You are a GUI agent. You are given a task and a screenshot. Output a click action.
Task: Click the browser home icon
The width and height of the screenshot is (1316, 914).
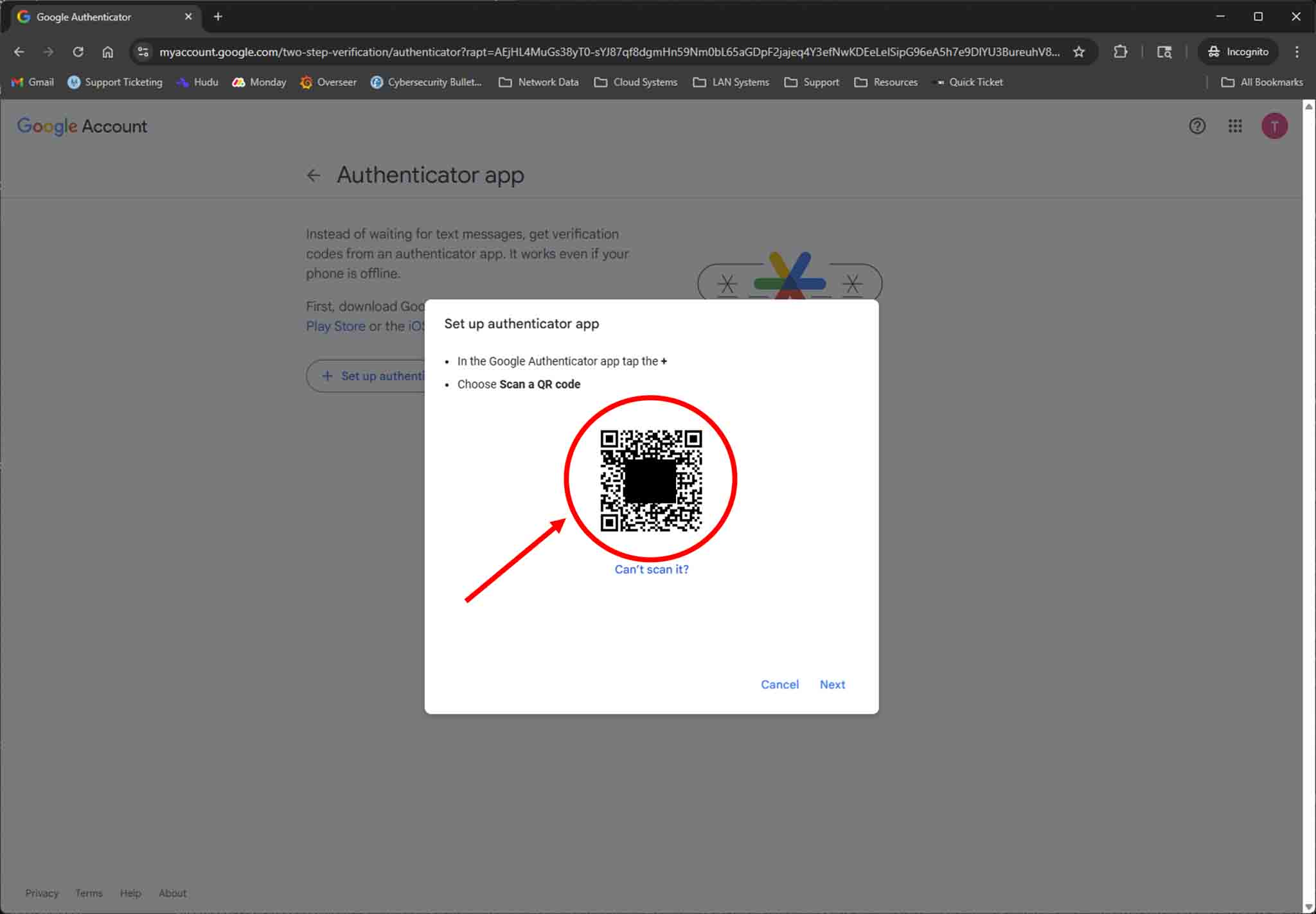108,52
